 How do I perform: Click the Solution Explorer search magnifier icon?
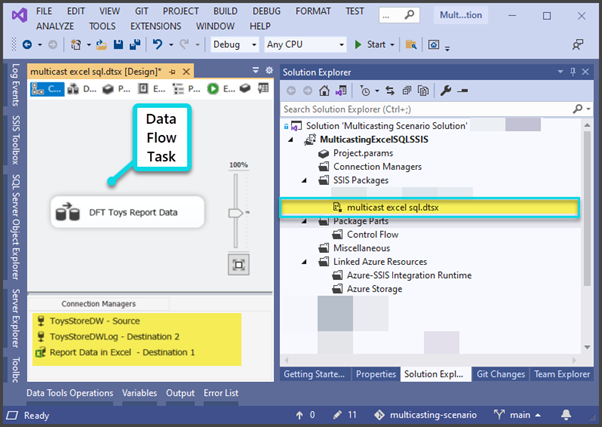578,109
